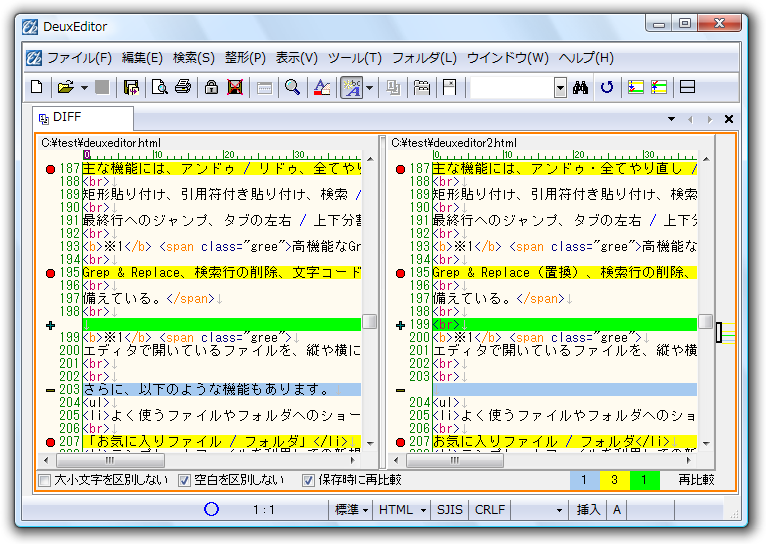766x544 pixels.
Task: Open the ファイル(F) menu
Action: click(x=79, y=58)
